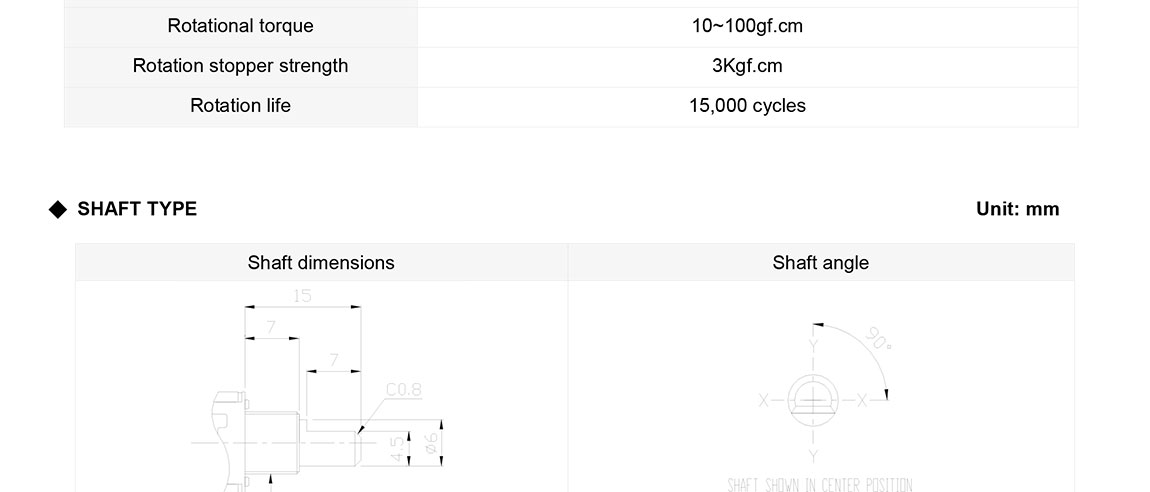Click the SHAFT TYPE section heading
This screenshot has width=1150, height=492.
137,209
